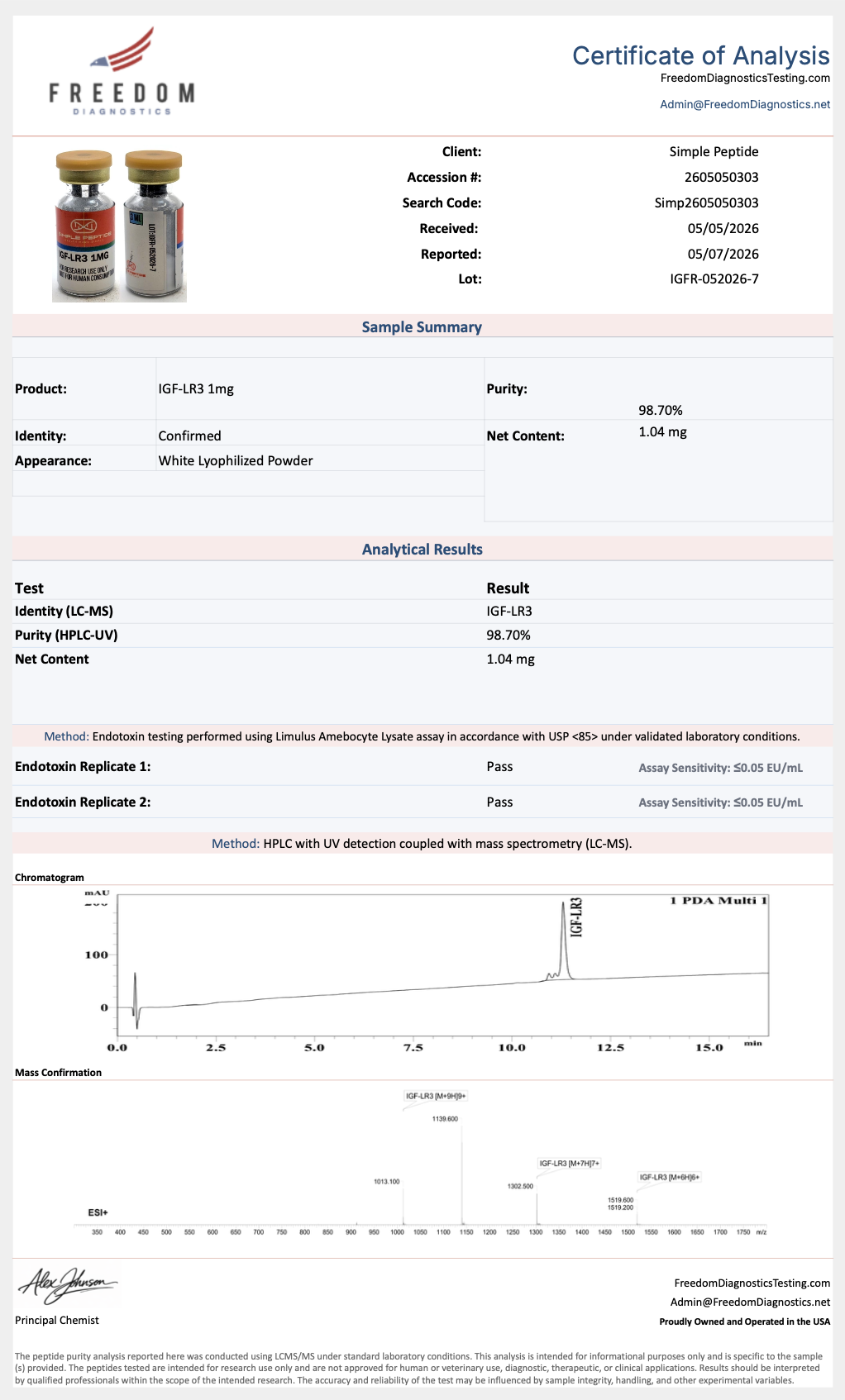The image size is (845, 1400).
Task: Select the Certificate of Analysis title
Action: (x=701, y=55)
